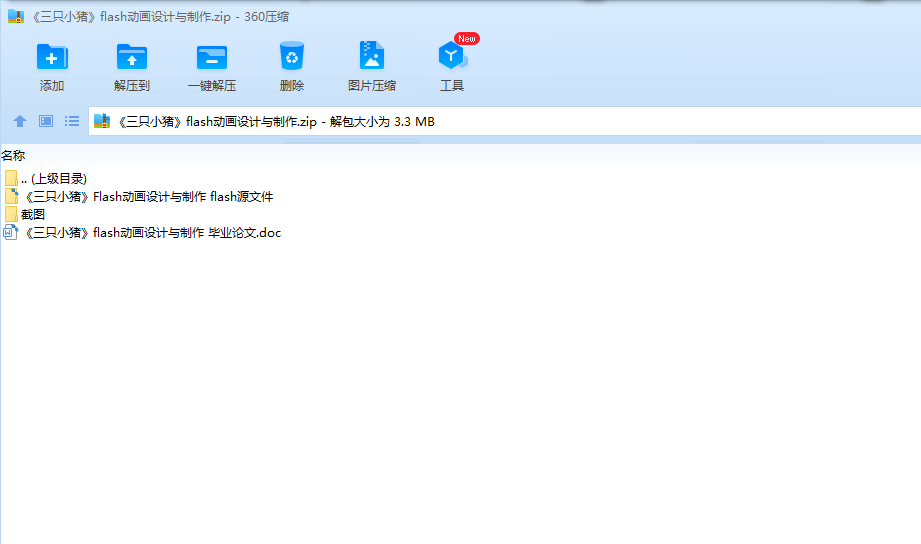Click the folder icon of 截图

click(x=11, y=214)
